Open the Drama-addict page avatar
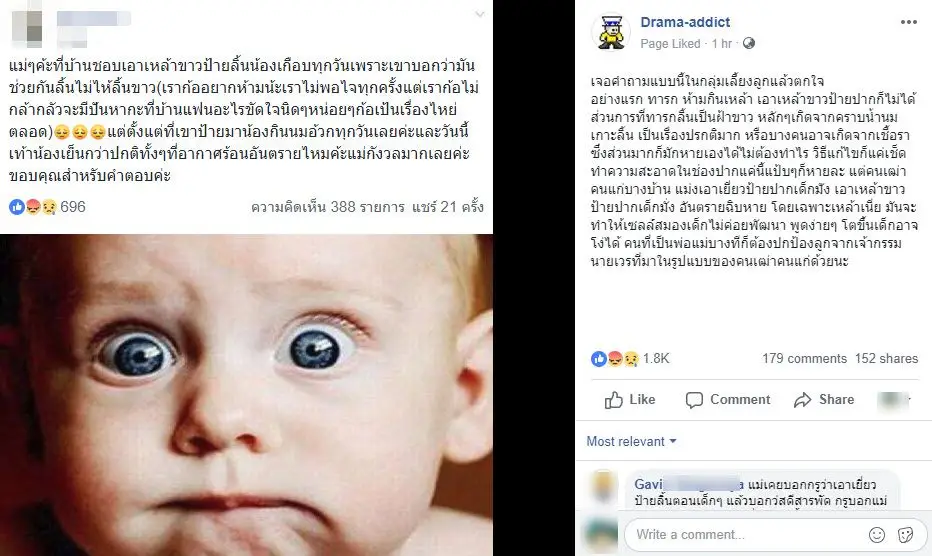This screenshot has width=932, height=556. click(x=610, y=32)
